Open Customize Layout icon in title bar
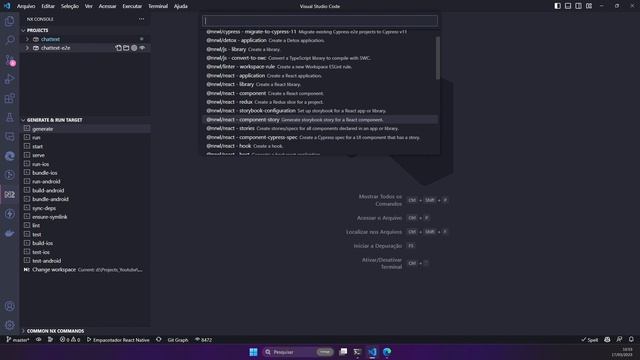 (589, 6)
